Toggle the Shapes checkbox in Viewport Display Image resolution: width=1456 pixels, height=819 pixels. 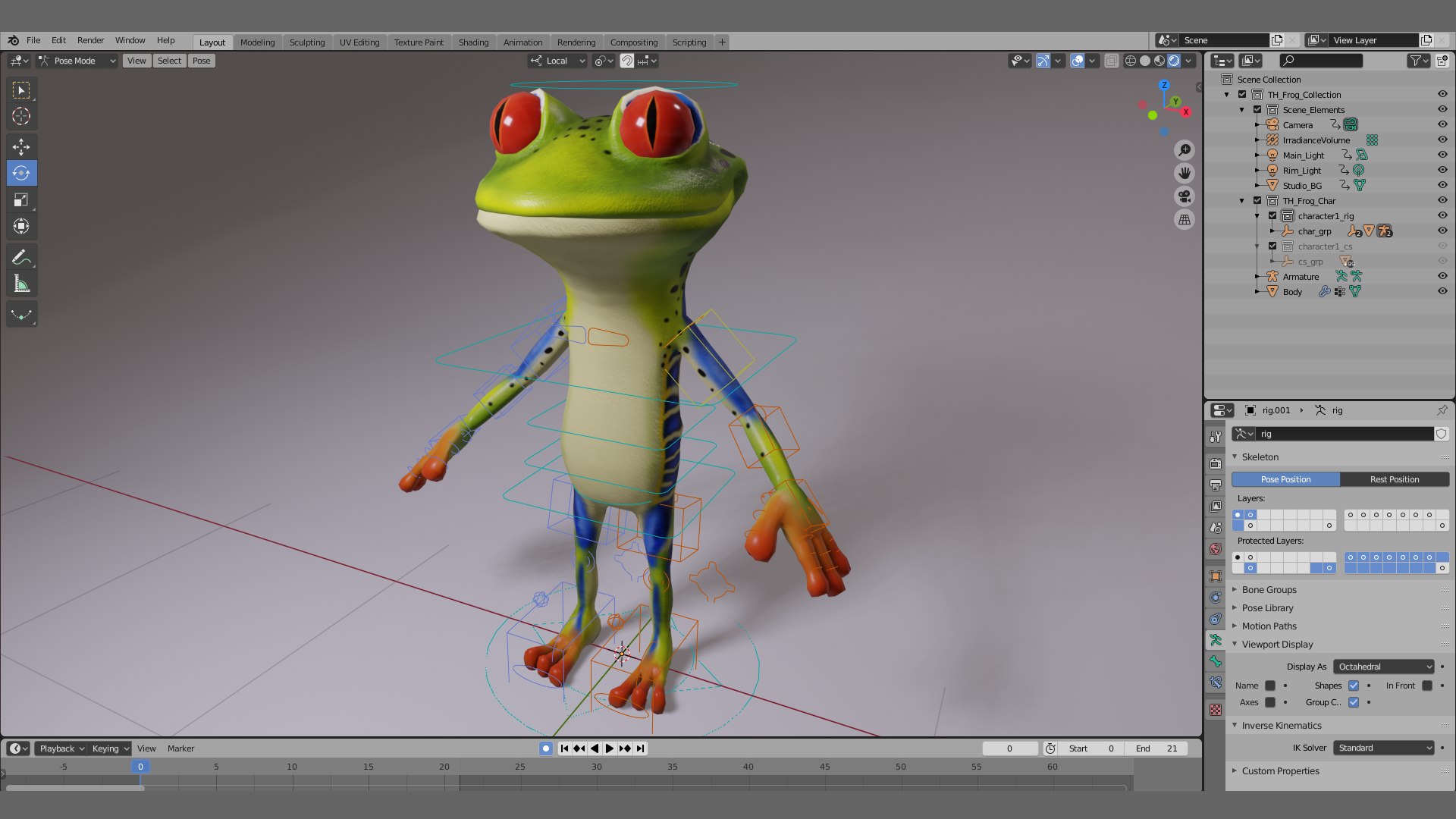point(1354,686)
